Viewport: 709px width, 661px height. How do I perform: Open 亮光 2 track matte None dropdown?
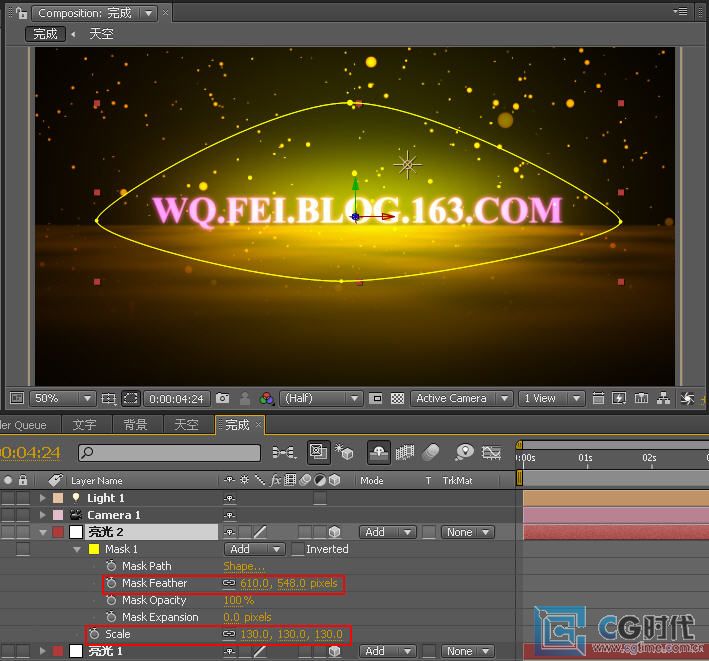click(468, 532)
